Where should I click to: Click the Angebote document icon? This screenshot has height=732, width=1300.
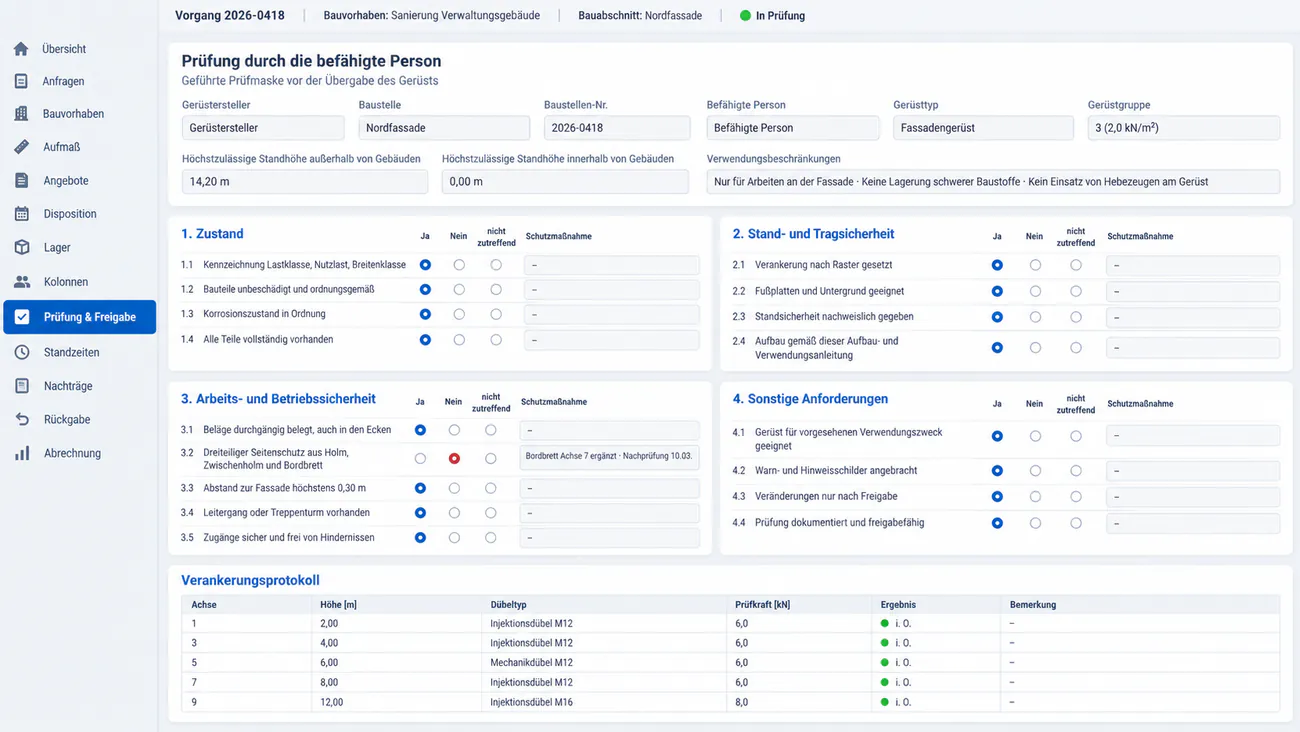pyautogui.click(x=21, y=180)
